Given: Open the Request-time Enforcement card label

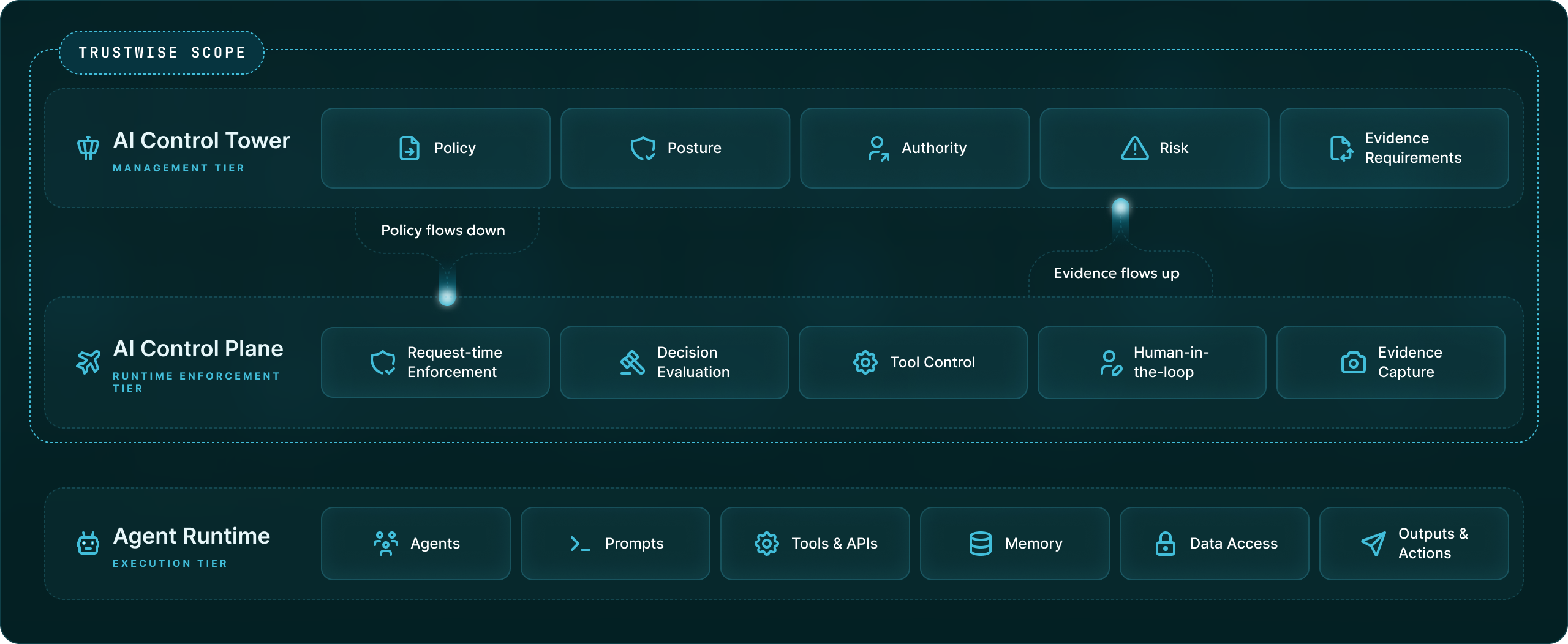Looking at the screenshot, I should [454, 362].
